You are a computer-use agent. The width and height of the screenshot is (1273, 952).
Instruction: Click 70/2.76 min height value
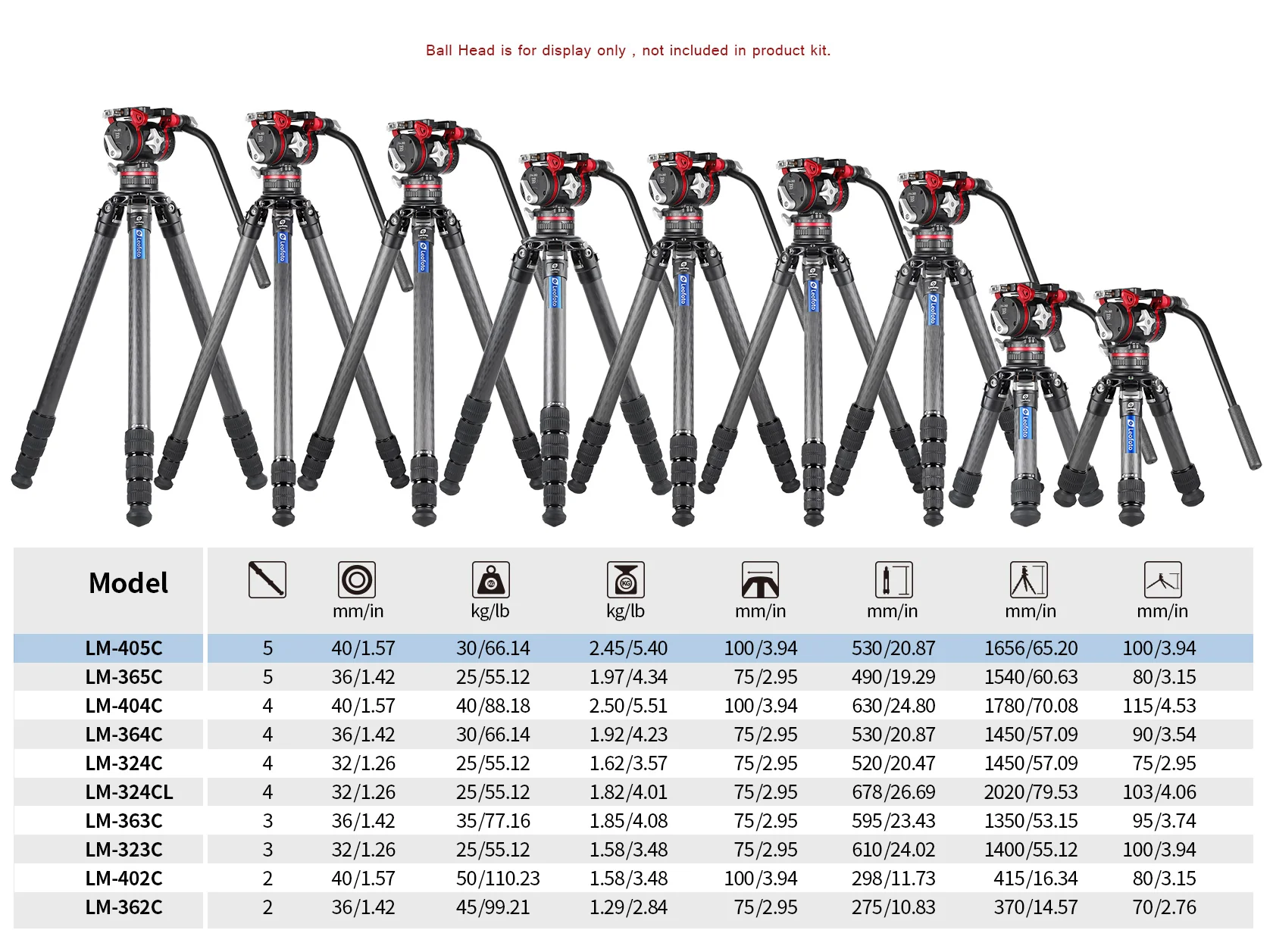coord(1165,907)
